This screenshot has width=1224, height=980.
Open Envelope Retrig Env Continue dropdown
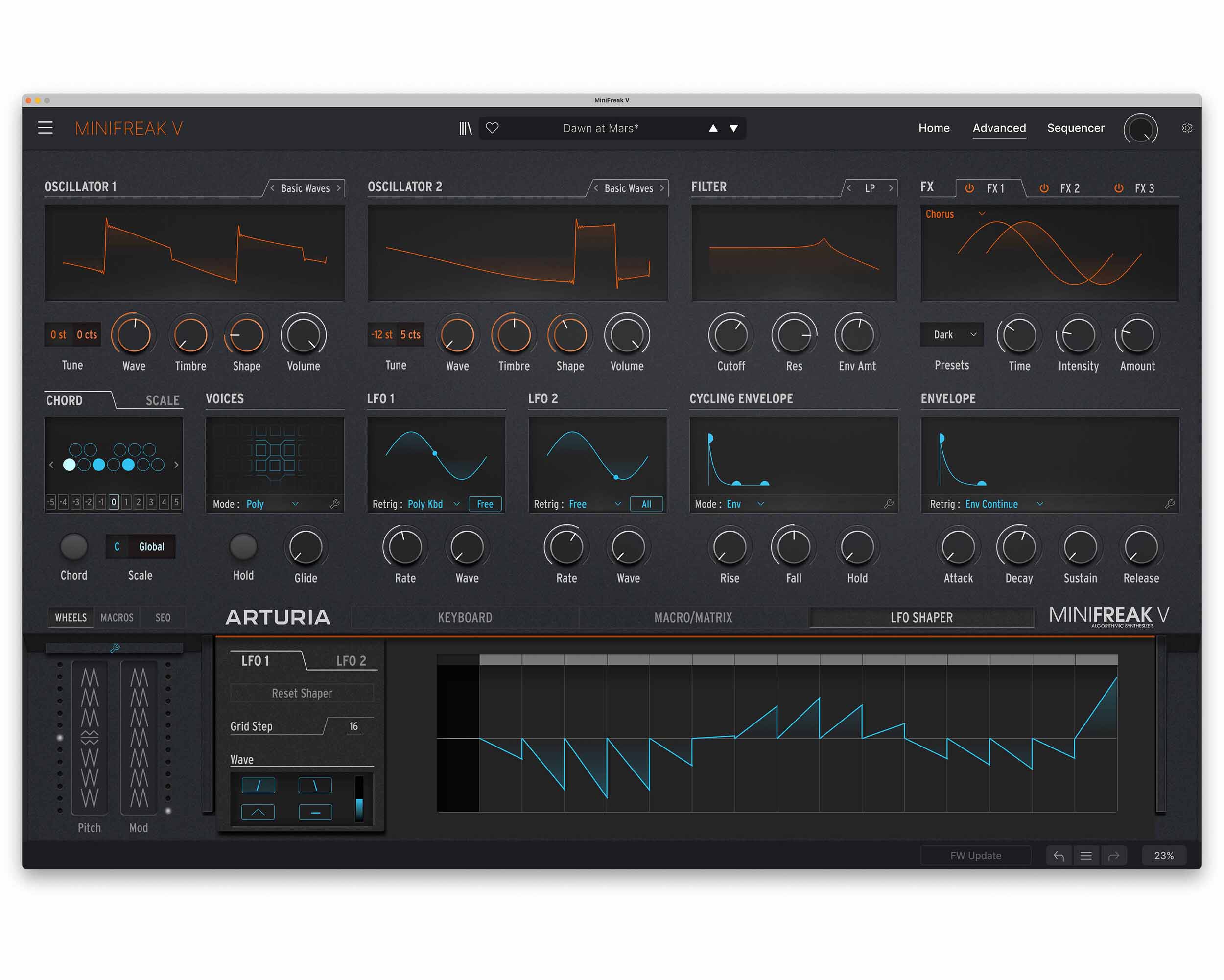(1004, 504)
